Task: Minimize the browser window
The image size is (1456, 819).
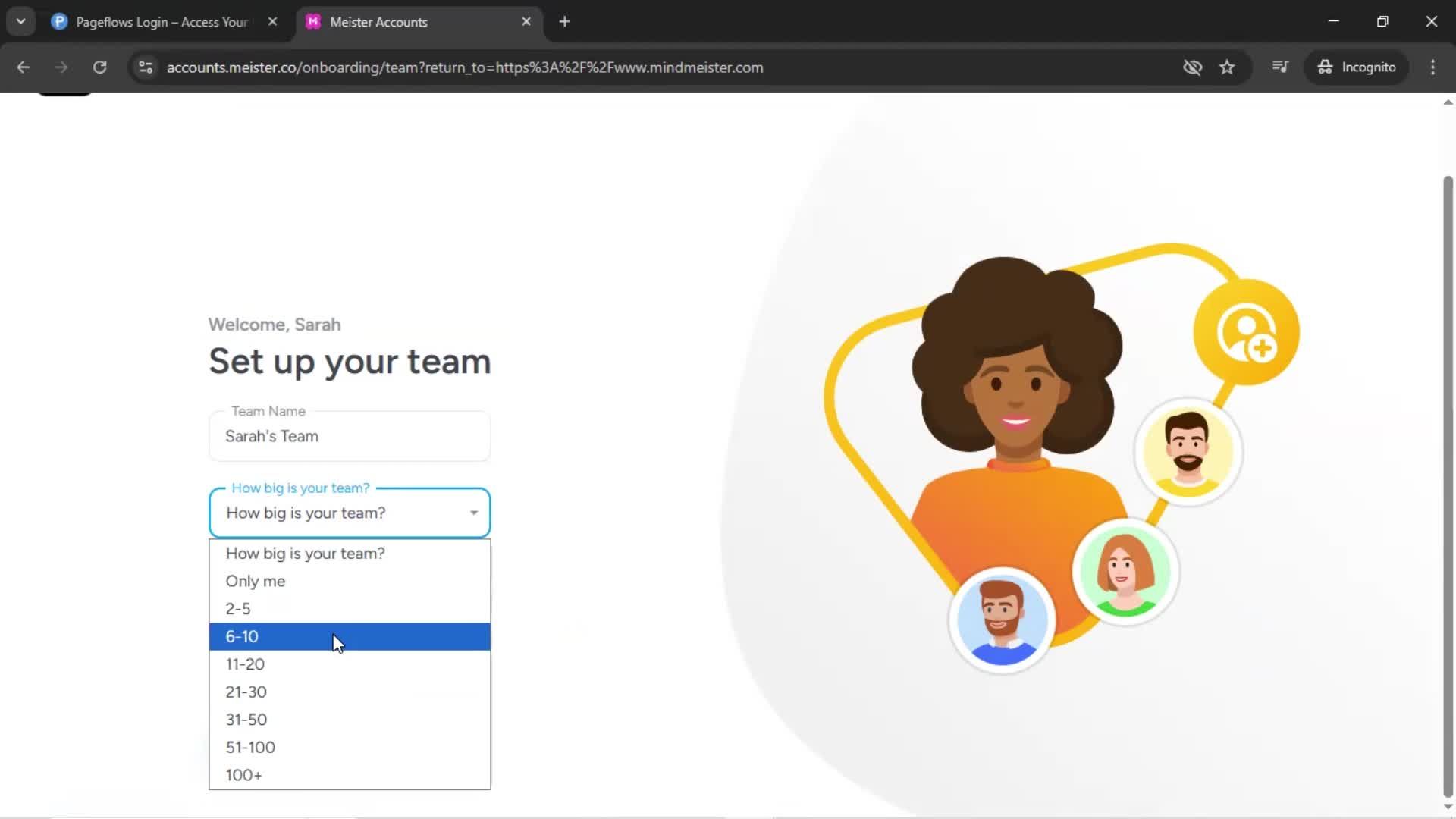Action: tap(1333, 21)
